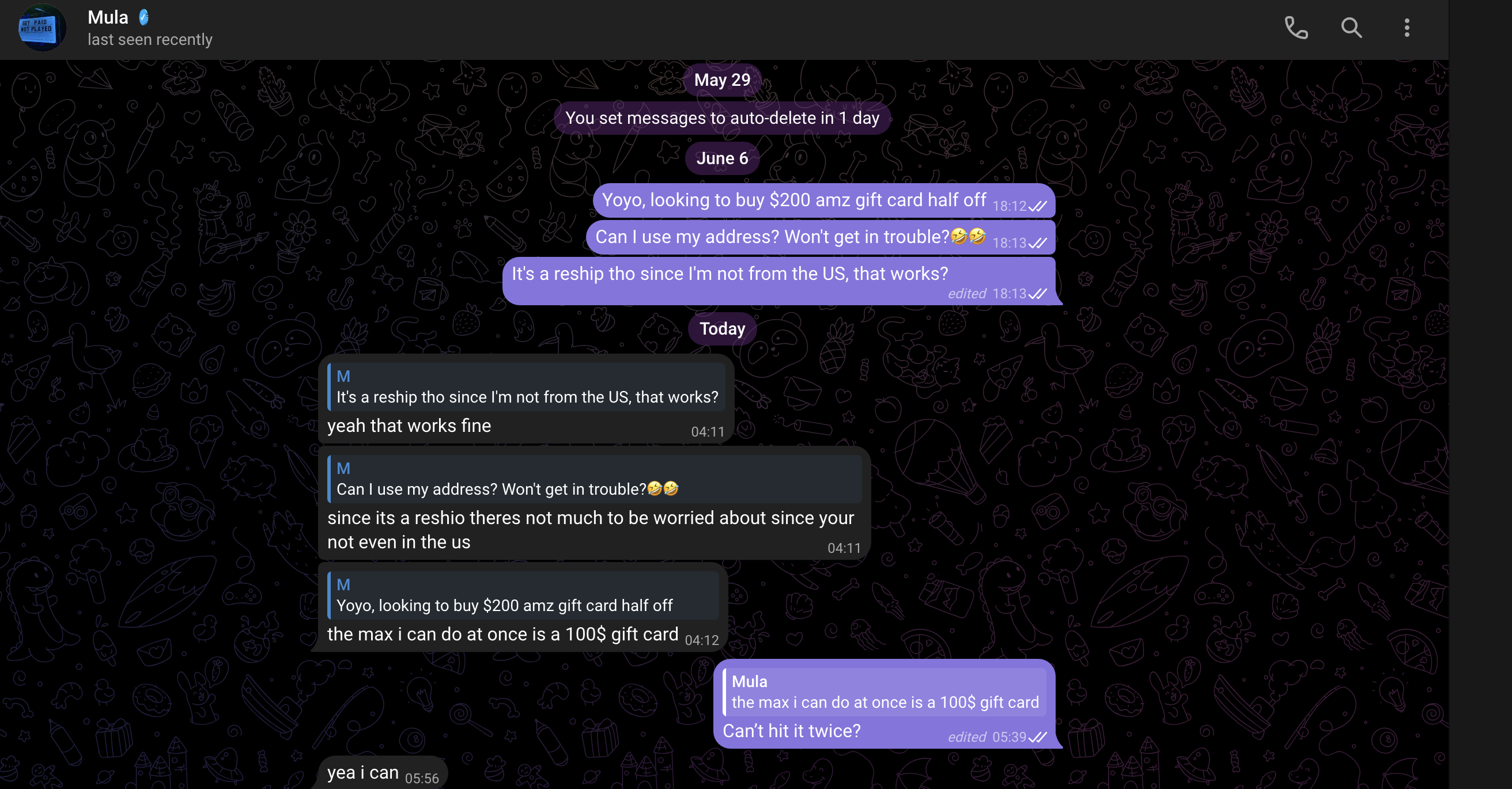Image resolution: width=1512 pixels, height=789 pixels.
Task: Select the "yeah that works fine" message
Action: (x=409, y=426)
